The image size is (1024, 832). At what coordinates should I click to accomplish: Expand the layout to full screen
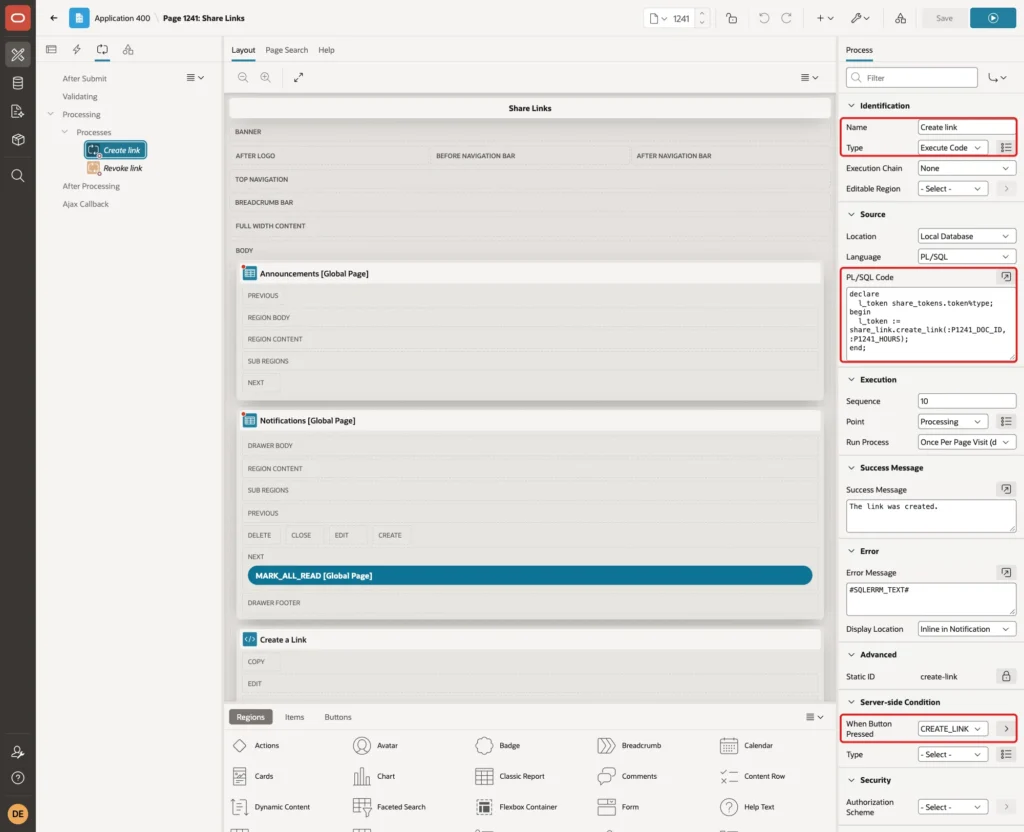tap(298, 77)
